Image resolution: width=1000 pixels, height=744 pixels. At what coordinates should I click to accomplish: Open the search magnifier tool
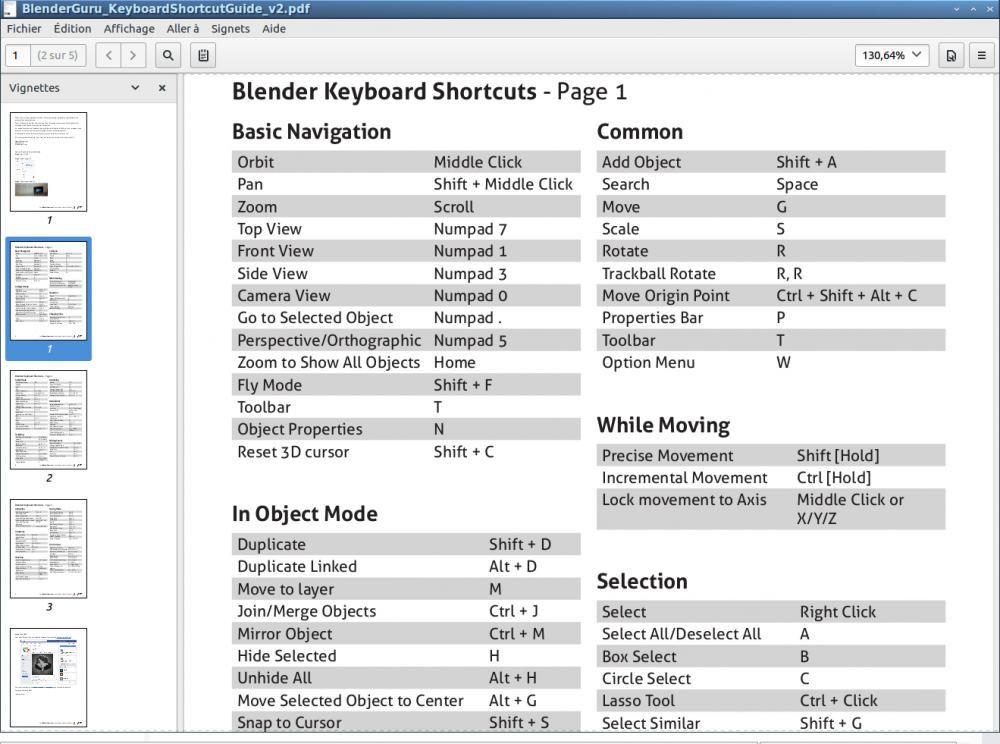168,55
